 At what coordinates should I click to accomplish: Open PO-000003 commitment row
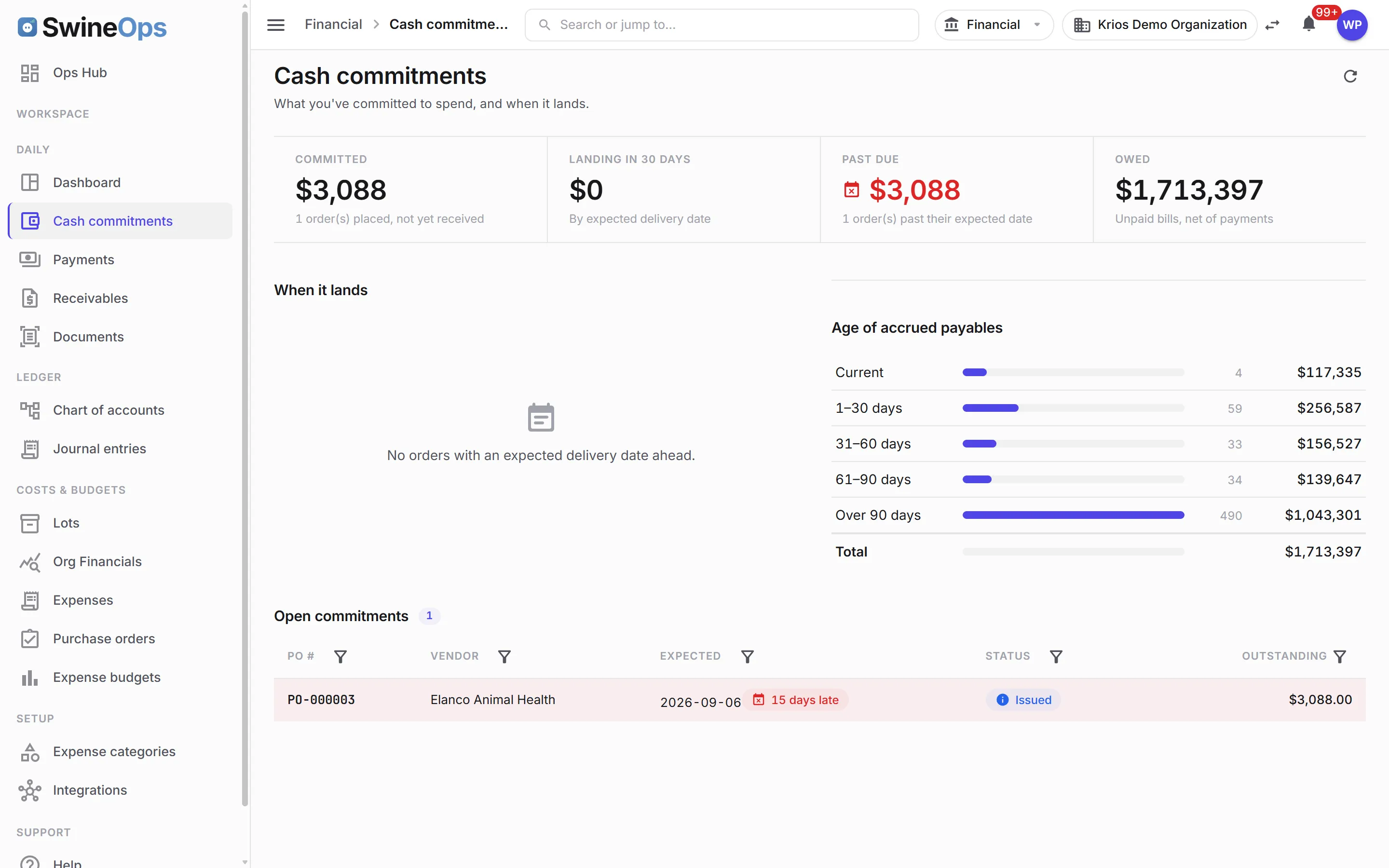click(819, 700)
